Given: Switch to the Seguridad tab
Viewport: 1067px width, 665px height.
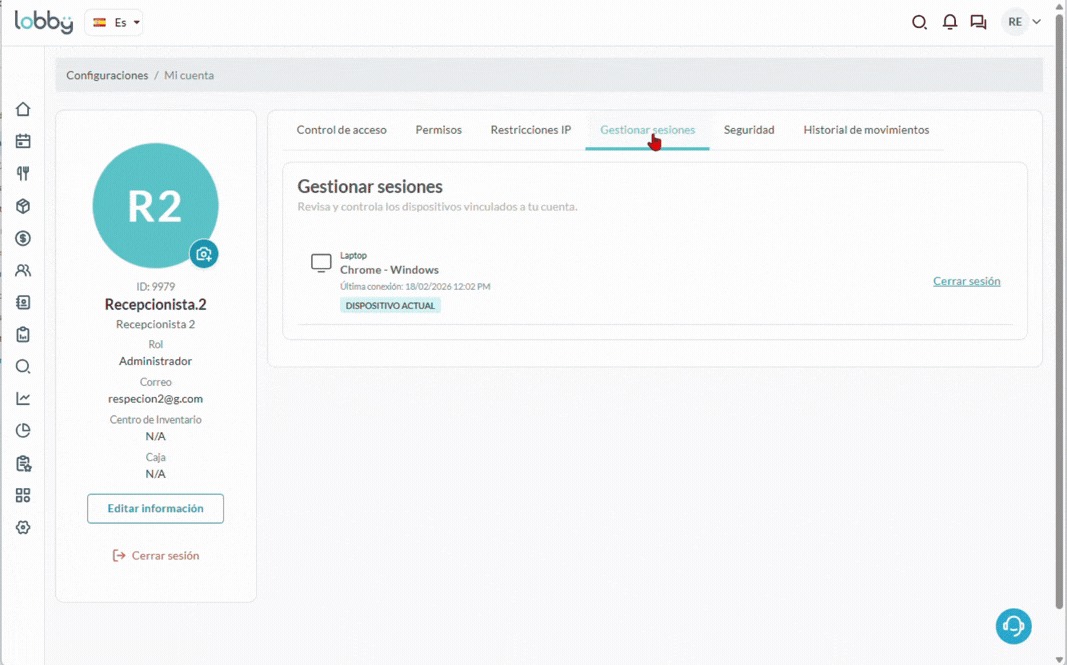Looking at the screenshot, I should tap(749, 130).
